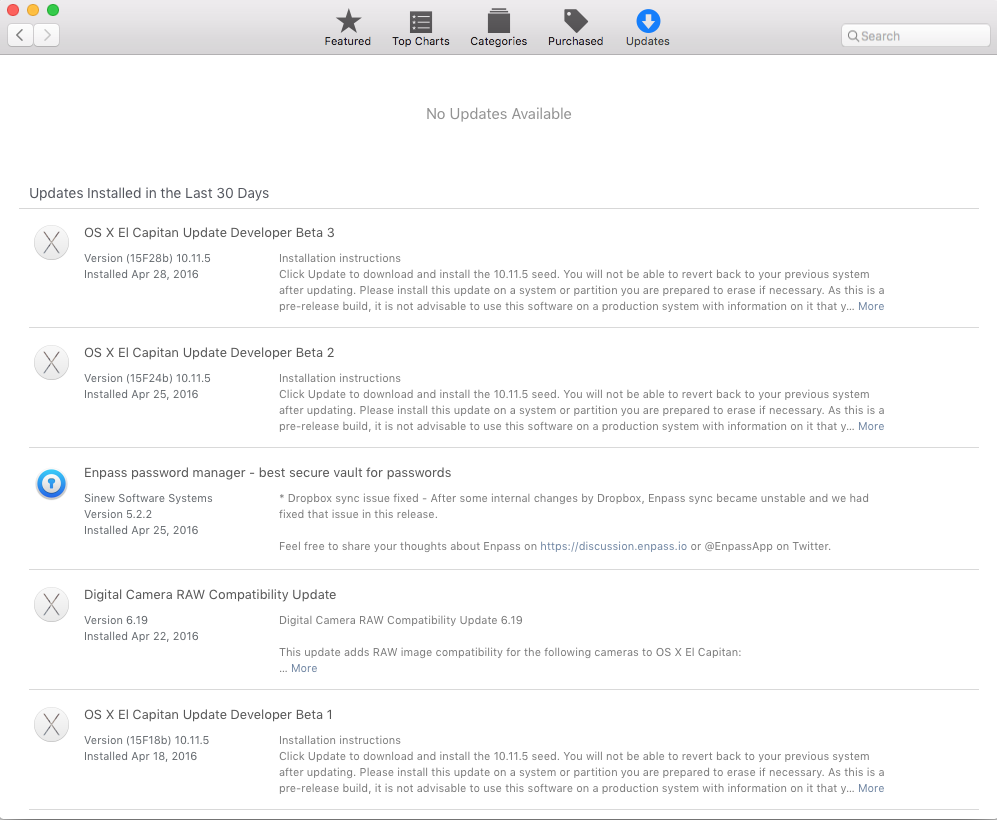The width and height of the screenshot is (997, 820).
Task: Select title OS X El Capitan Update Developer Beta 2
Action: [x=209, y=353]
